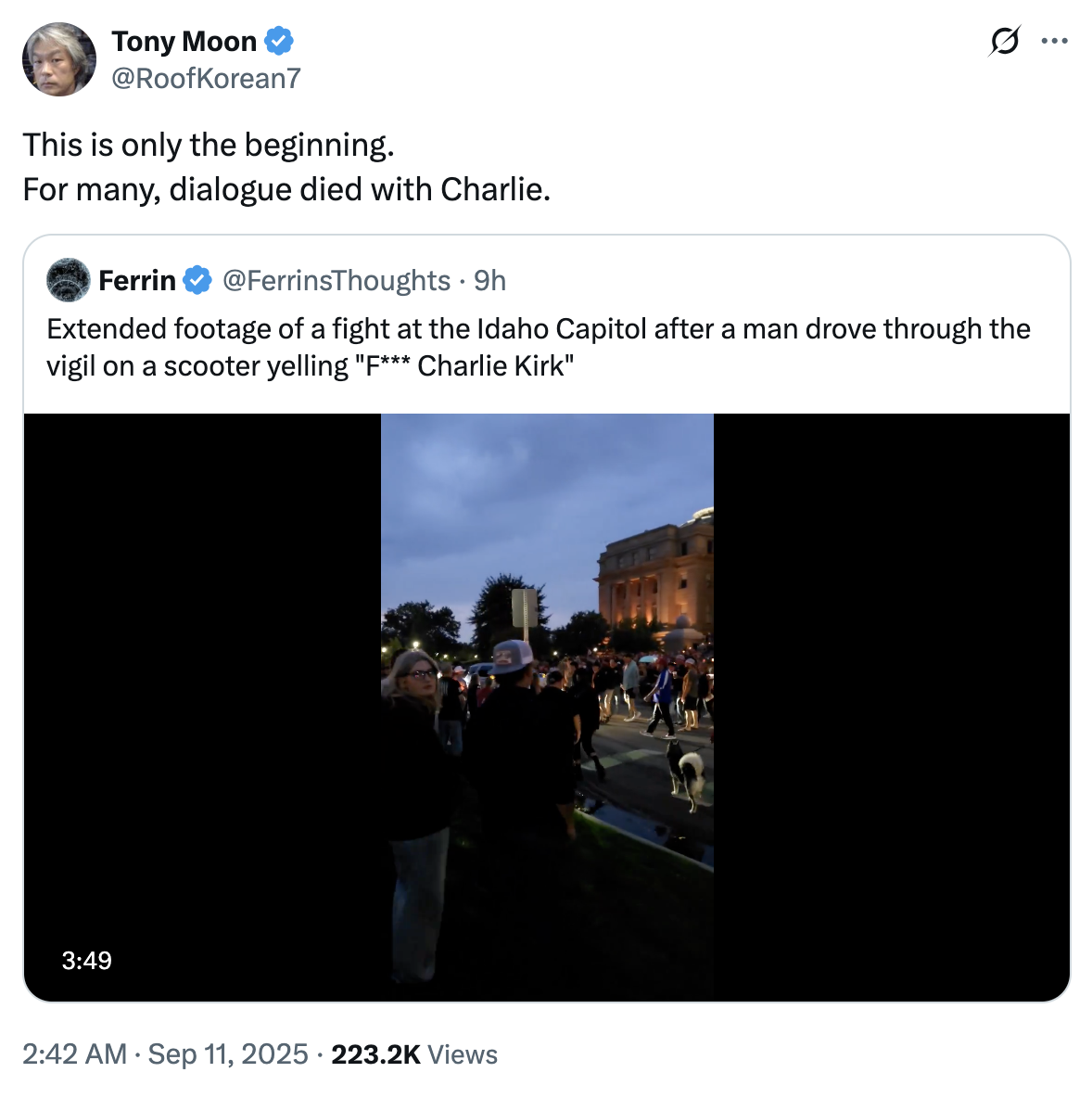The image size is (1092, 1098).
Task: Play the quoted vigil video
Action: [x=547, y=707]
